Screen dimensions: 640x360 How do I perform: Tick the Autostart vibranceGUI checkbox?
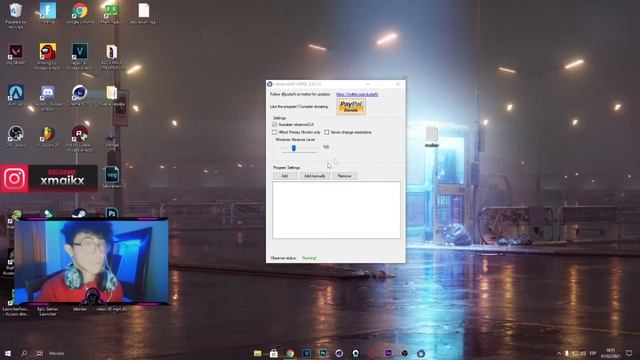point(275,124)
